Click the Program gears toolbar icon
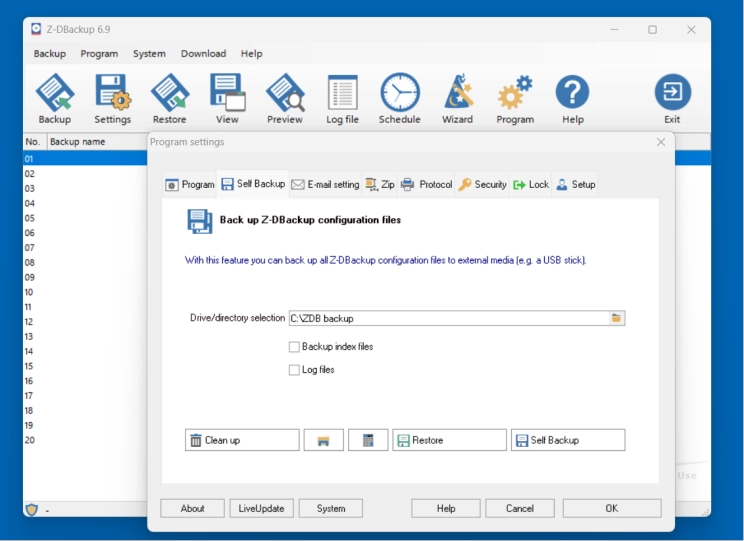 click(x=515, y=99)
